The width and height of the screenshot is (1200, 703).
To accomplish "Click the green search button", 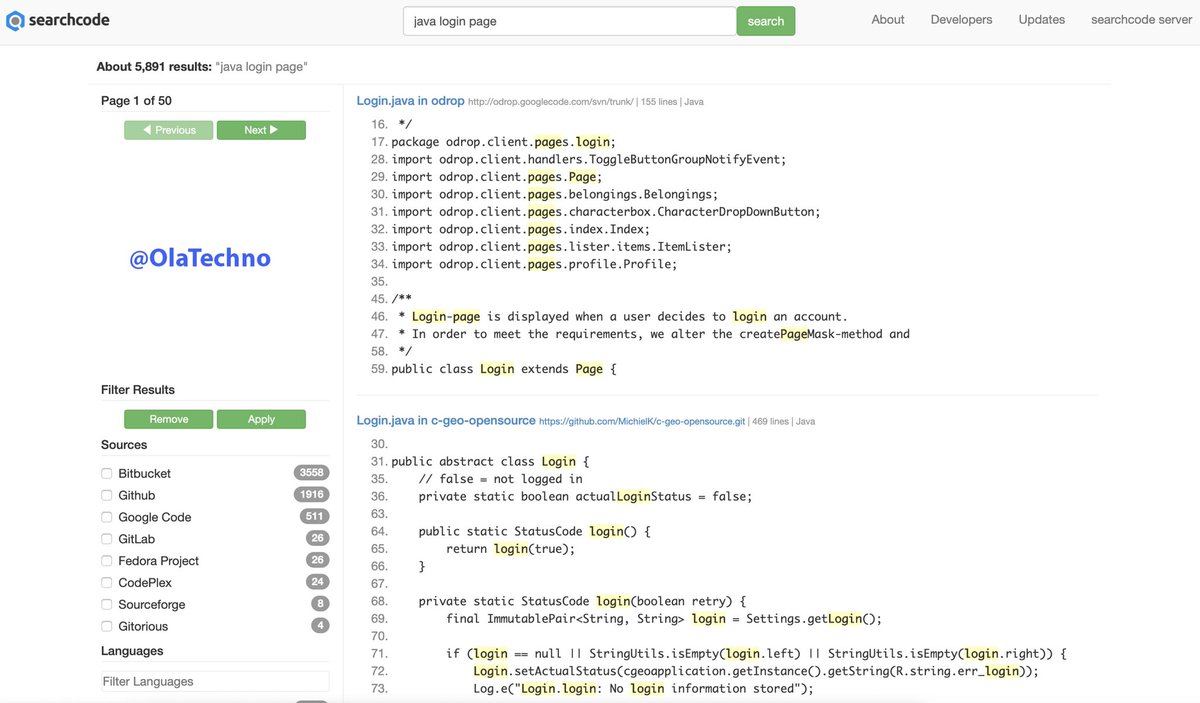I will point(766,21).
